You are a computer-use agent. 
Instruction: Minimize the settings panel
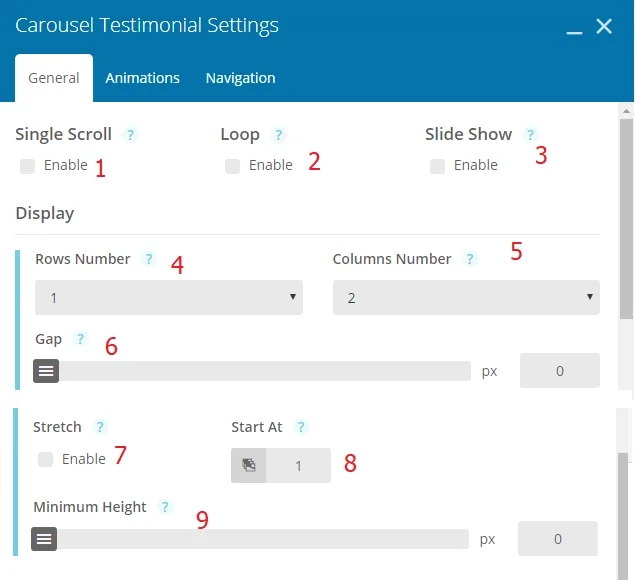point(574,28)
